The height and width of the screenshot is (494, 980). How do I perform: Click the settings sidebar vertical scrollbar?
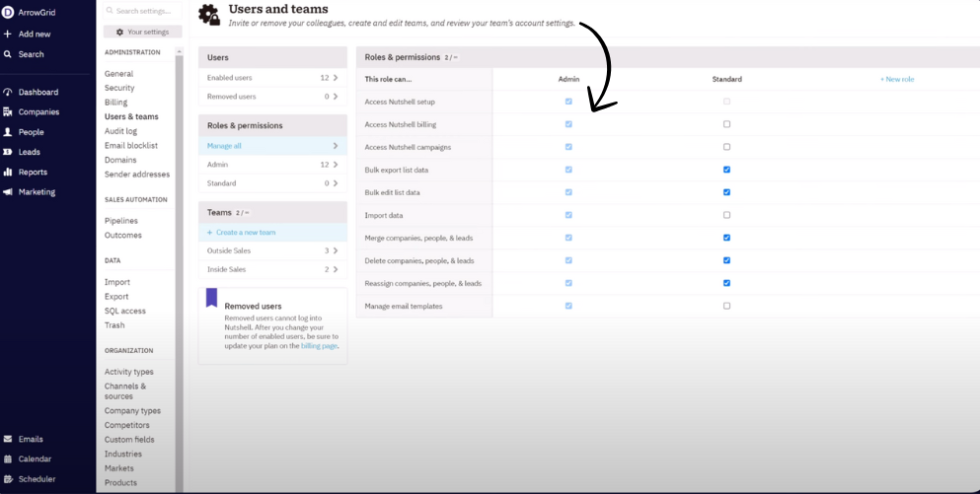179,275
